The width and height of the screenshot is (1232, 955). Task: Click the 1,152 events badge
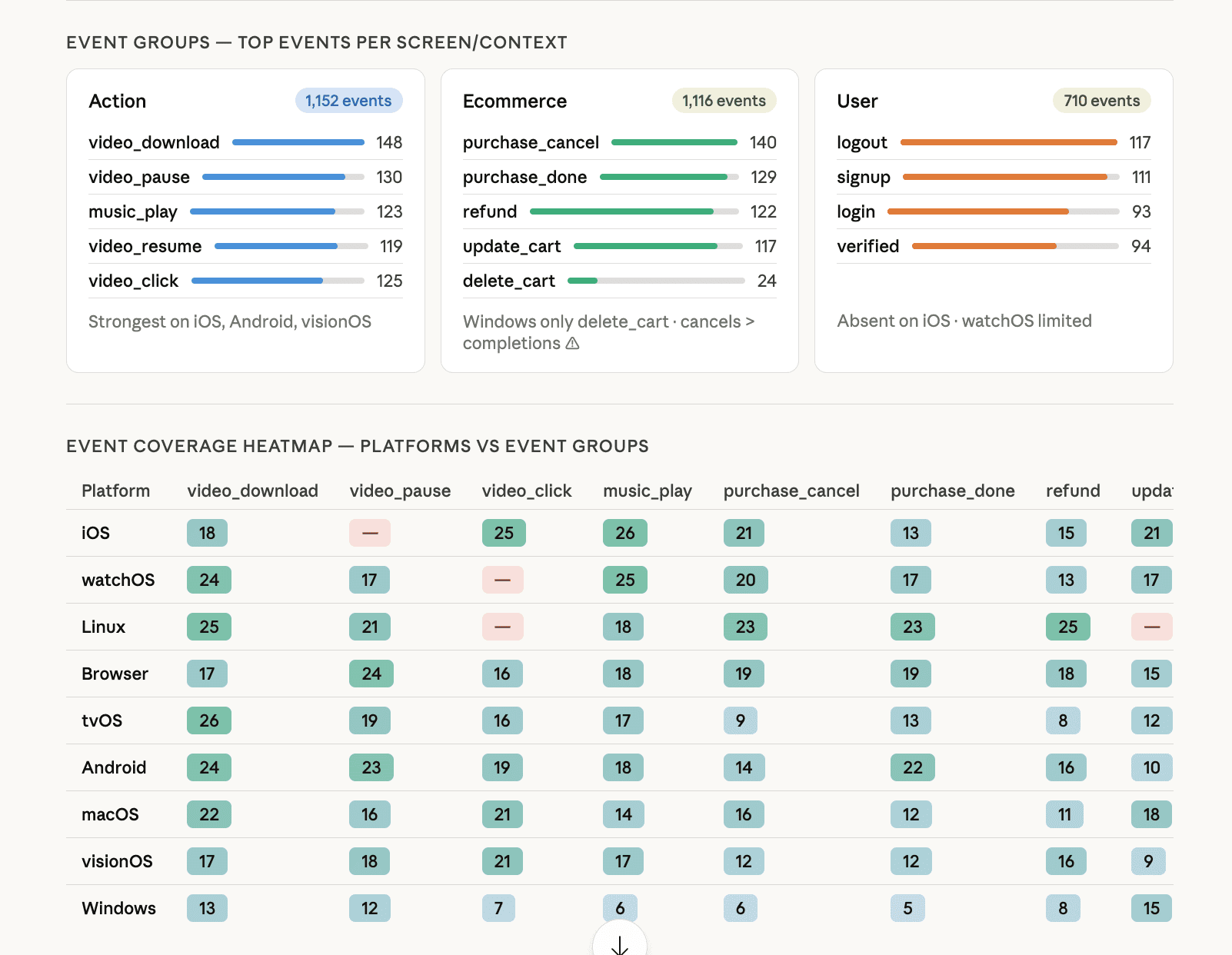click(348, 101)
